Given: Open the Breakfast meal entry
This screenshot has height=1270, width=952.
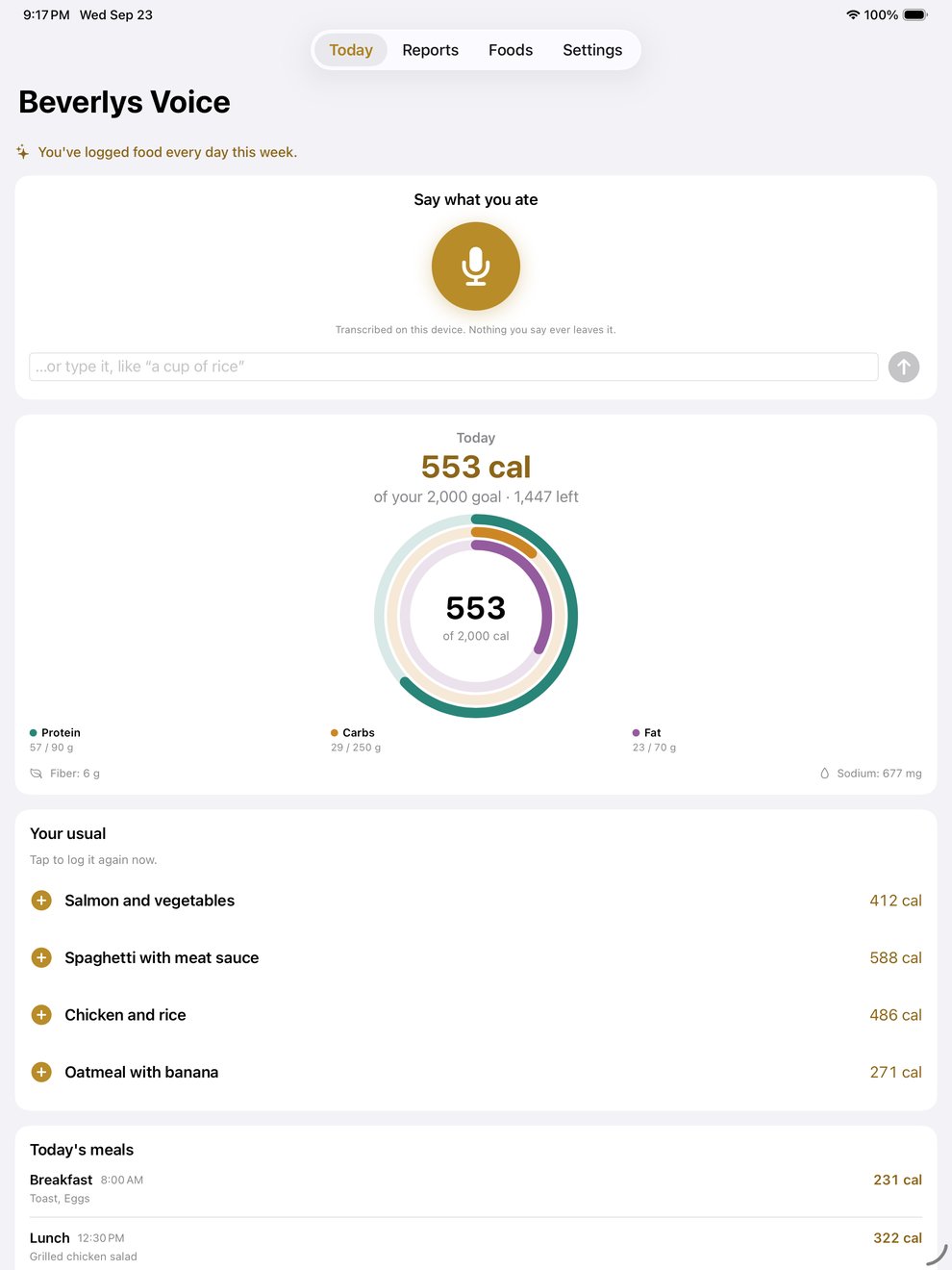Looking at the screenshot, I should pos(476,1188).
